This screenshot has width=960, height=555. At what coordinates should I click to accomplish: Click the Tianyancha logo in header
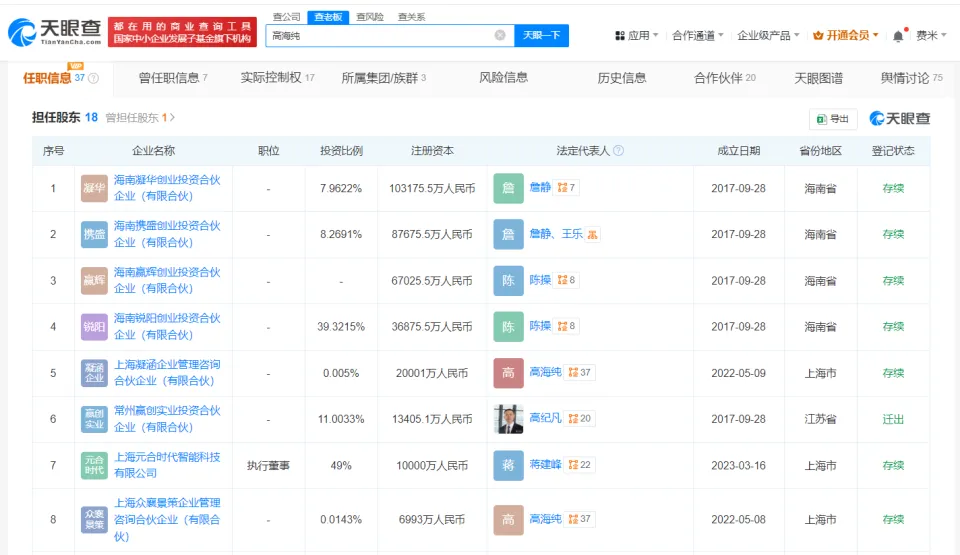click(55, 32)
